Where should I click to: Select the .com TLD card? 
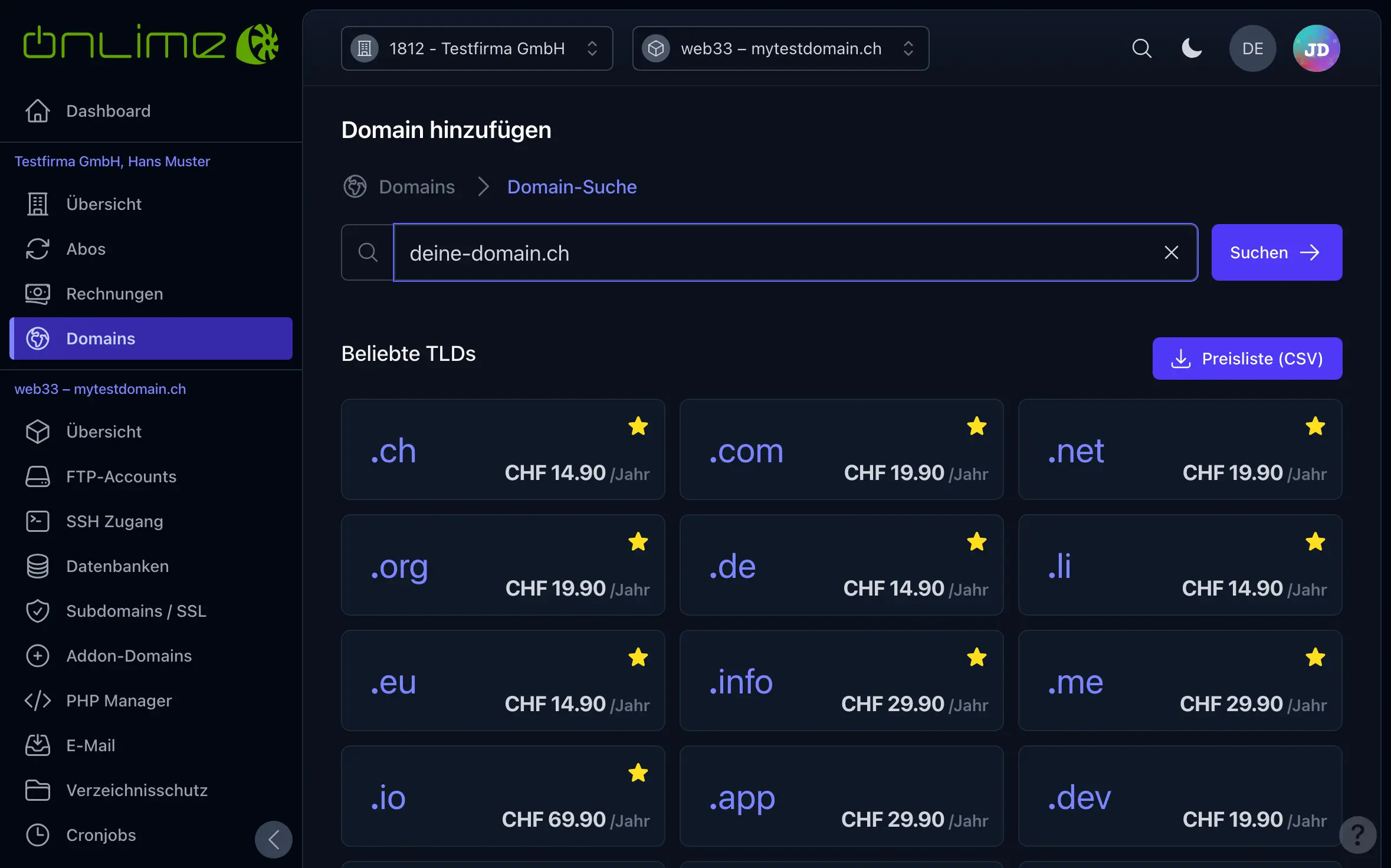pyautogui.click(x=841, y=449)
